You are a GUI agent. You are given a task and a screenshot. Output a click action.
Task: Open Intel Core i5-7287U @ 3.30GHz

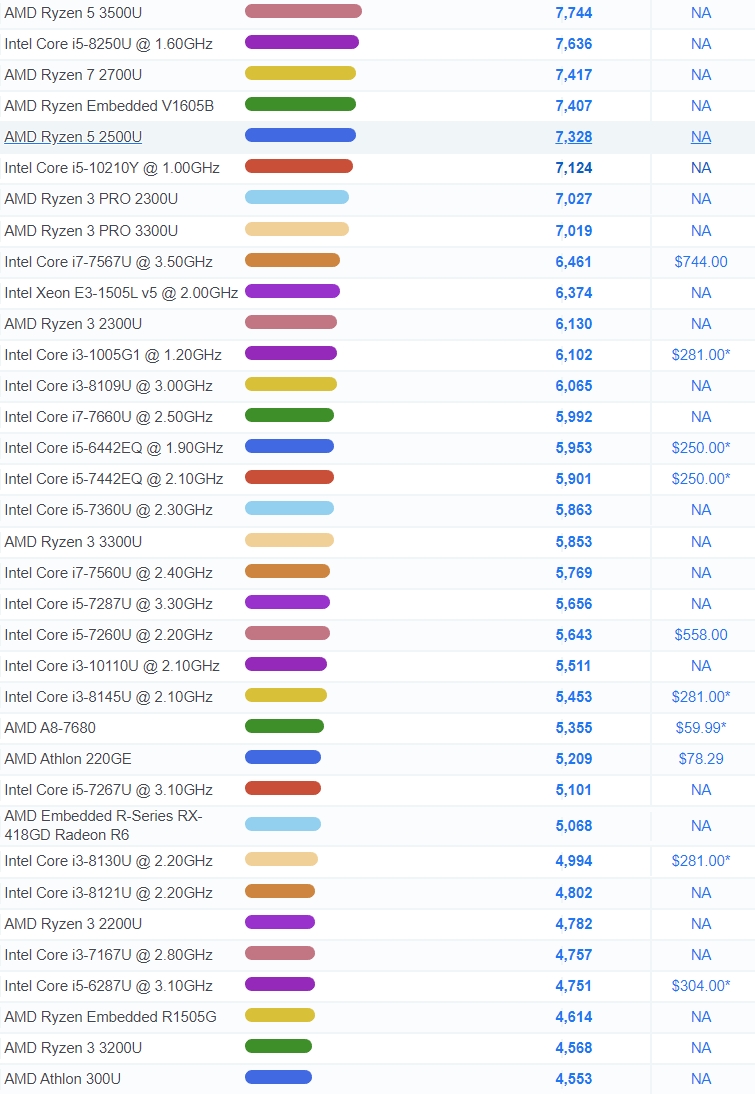[108, 604]
